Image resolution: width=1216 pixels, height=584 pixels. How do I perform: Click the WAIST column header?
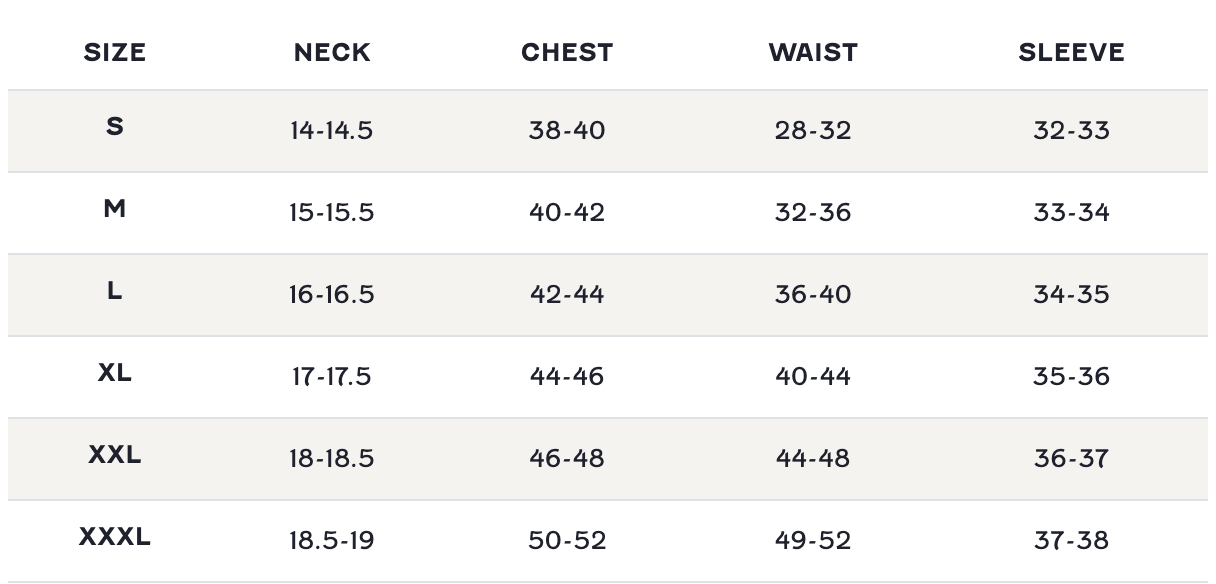pos(813,53)
